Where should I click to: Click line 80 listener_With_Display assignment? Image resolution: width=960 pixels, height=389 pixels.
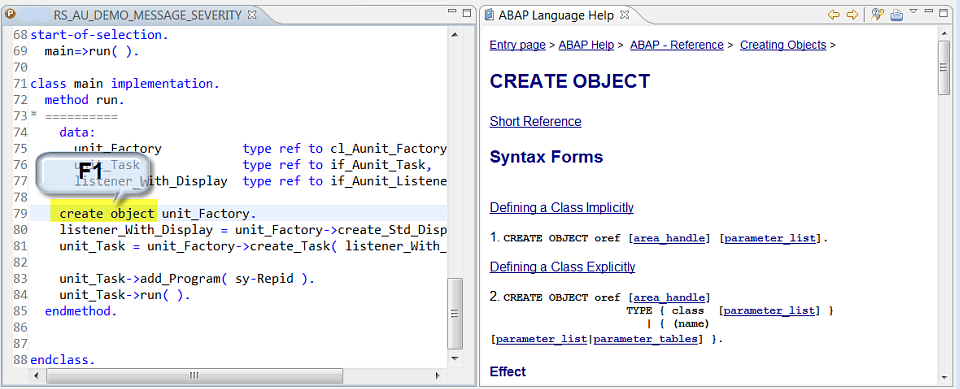252,230
